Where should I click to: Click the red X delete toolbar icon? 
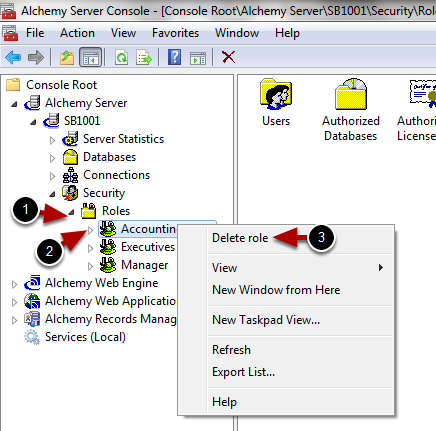228,57
